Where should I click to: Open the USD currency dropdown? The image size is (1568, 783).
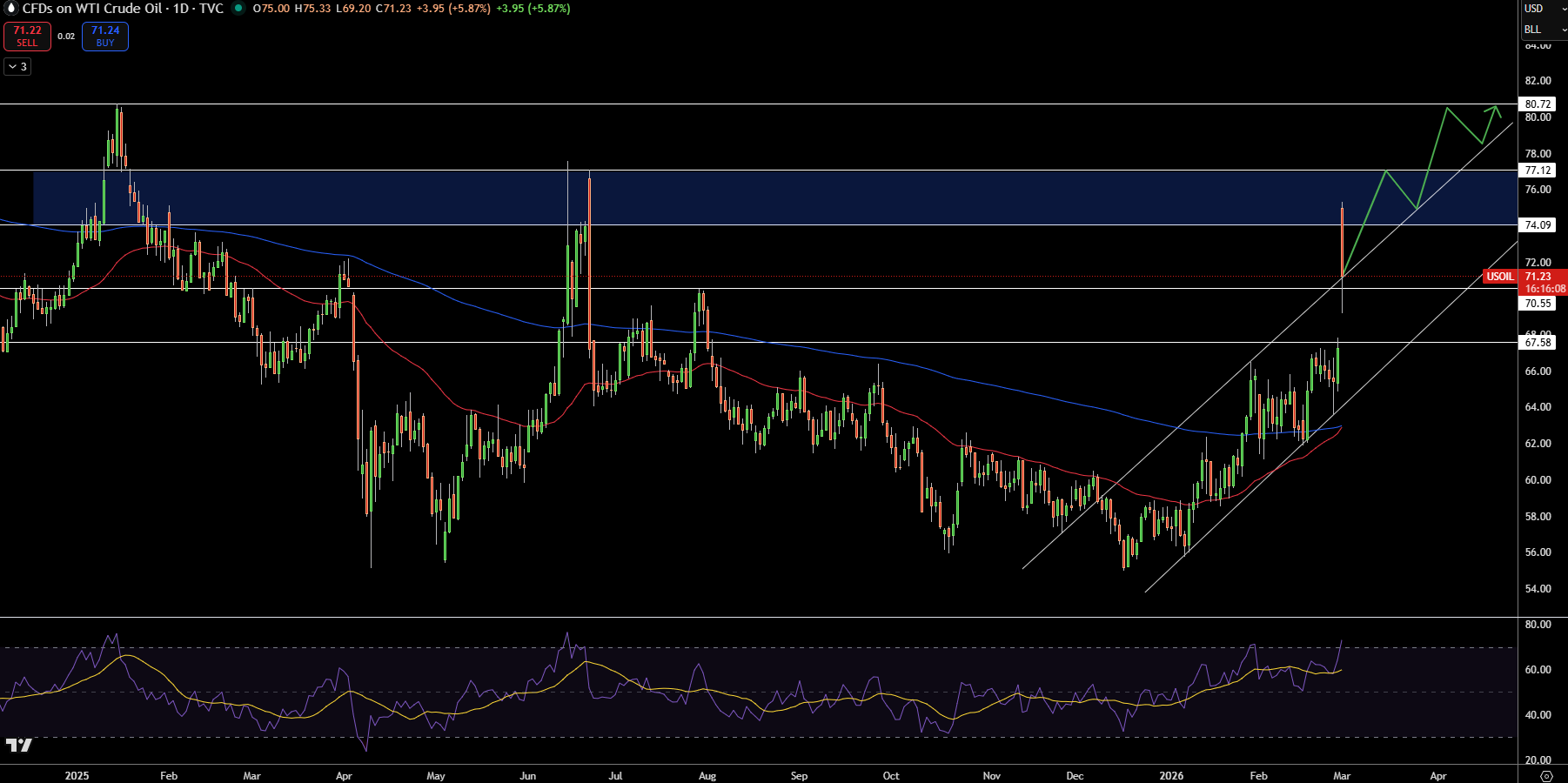[x=1544, y=8]
